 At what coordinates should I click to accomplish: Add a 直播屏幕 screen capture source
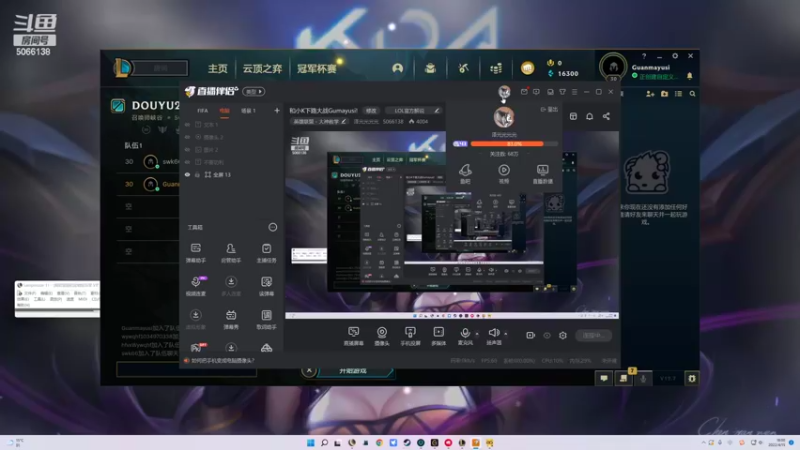click(353, 337)
